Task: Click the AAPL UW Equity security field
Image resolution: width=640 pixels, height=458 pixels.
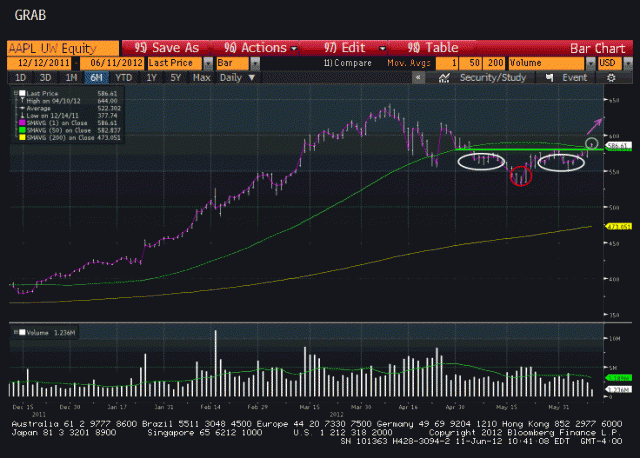Action: tap(63, 48)
